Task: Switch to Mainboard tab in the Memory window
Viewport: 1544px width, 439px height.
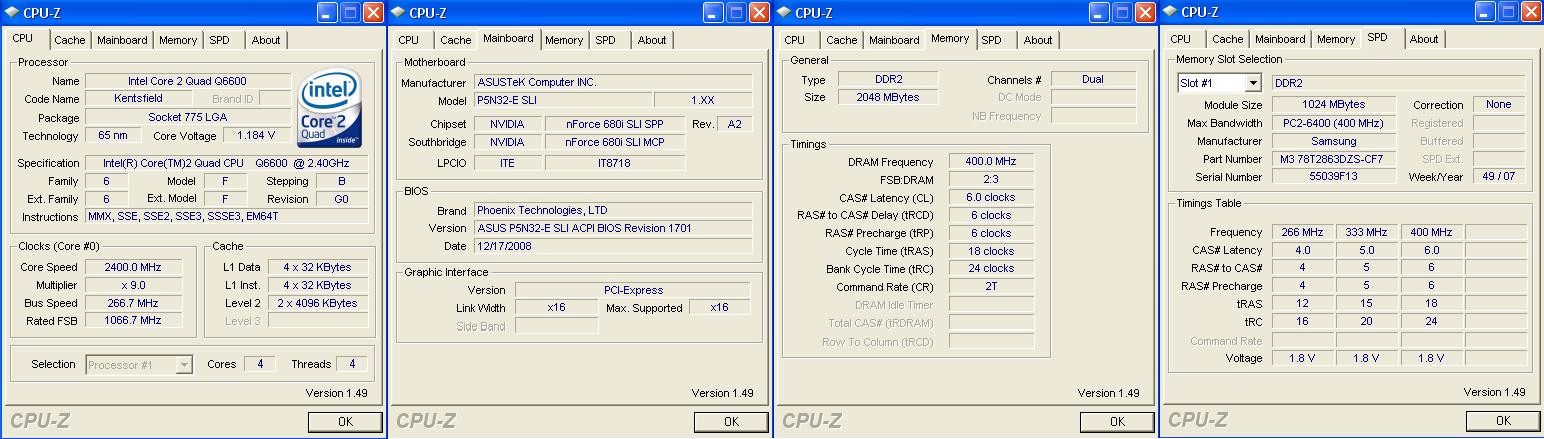Action: 894,40
